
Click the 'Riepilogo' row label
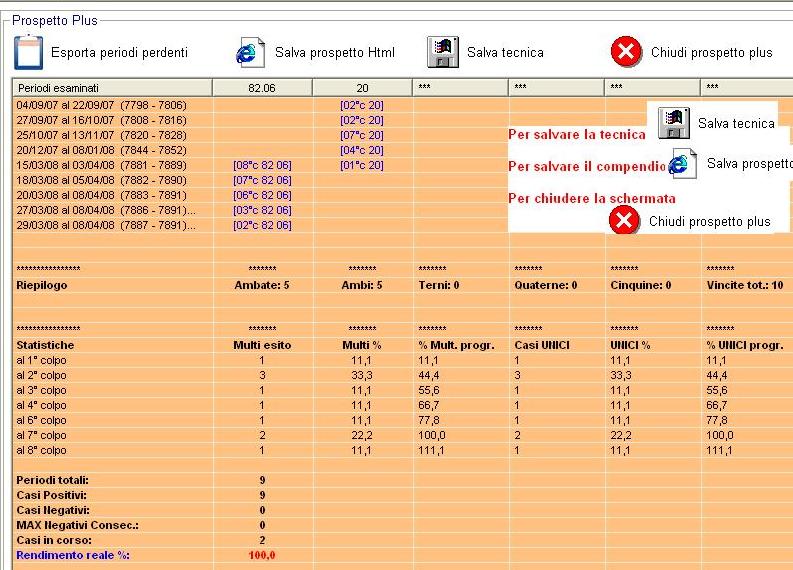pyautogui.click(x=41, y=285)
